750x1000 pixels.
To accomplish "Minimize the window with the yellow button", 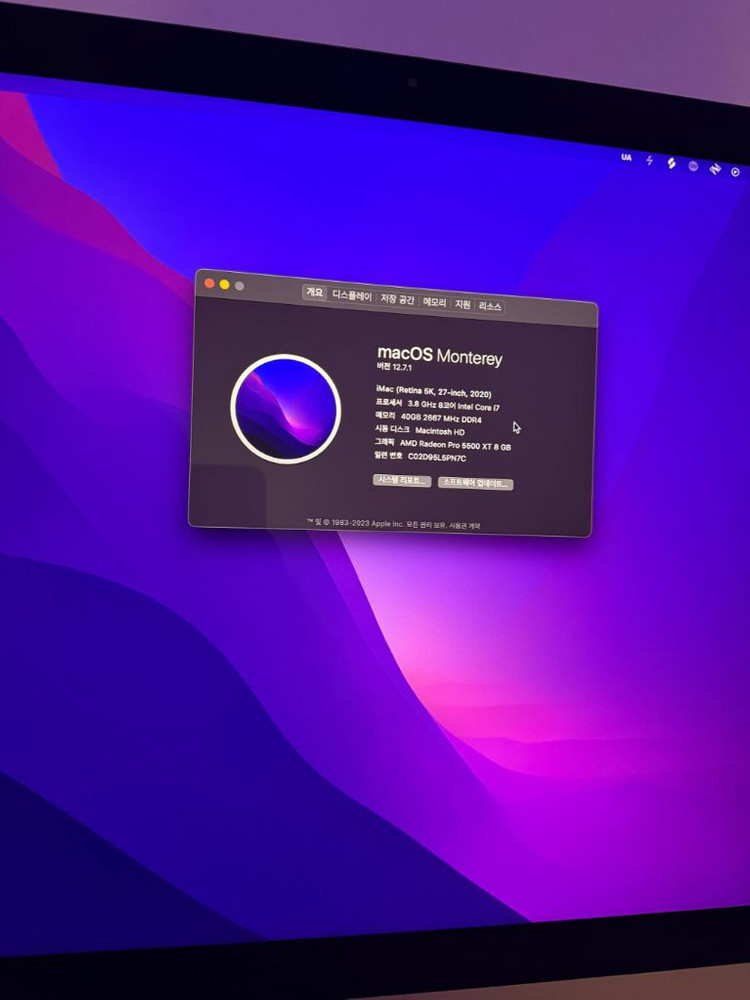I will click(224, 284).
